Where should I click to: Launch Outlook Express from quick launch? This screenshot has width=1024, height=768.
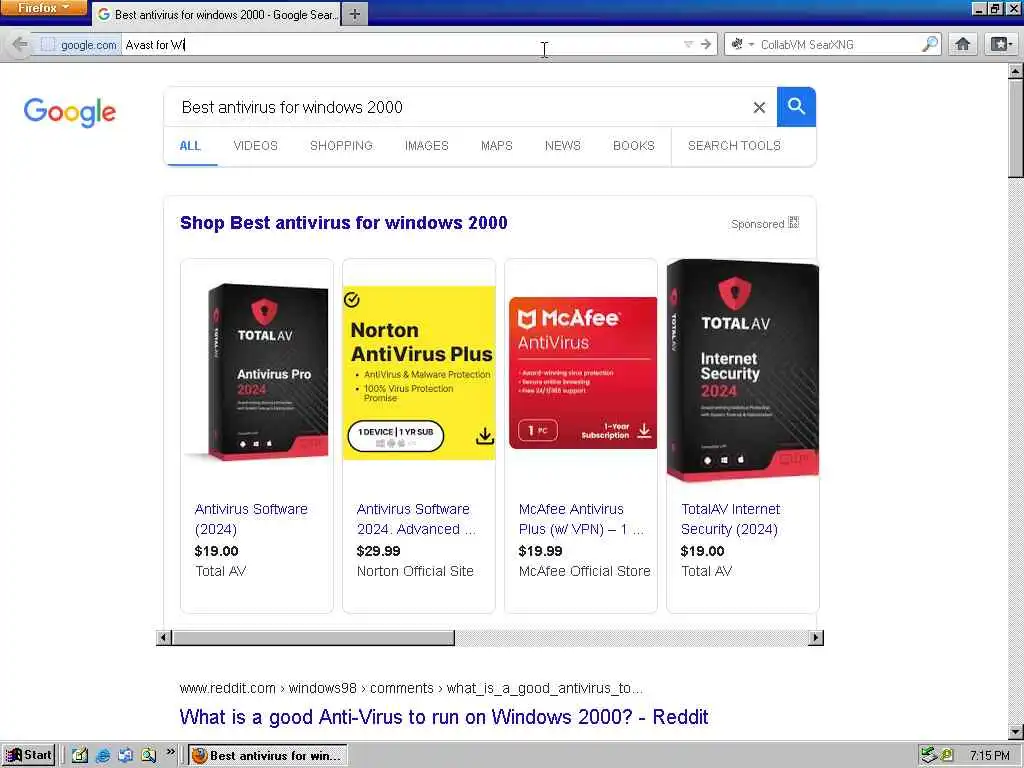coord(125,756)
